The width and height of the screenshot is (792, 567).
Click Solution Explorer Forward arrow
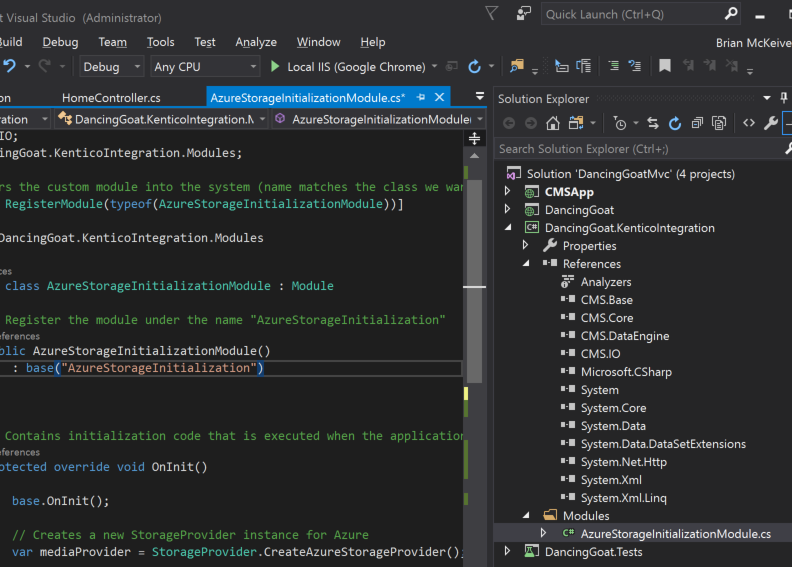click(530, 123)
